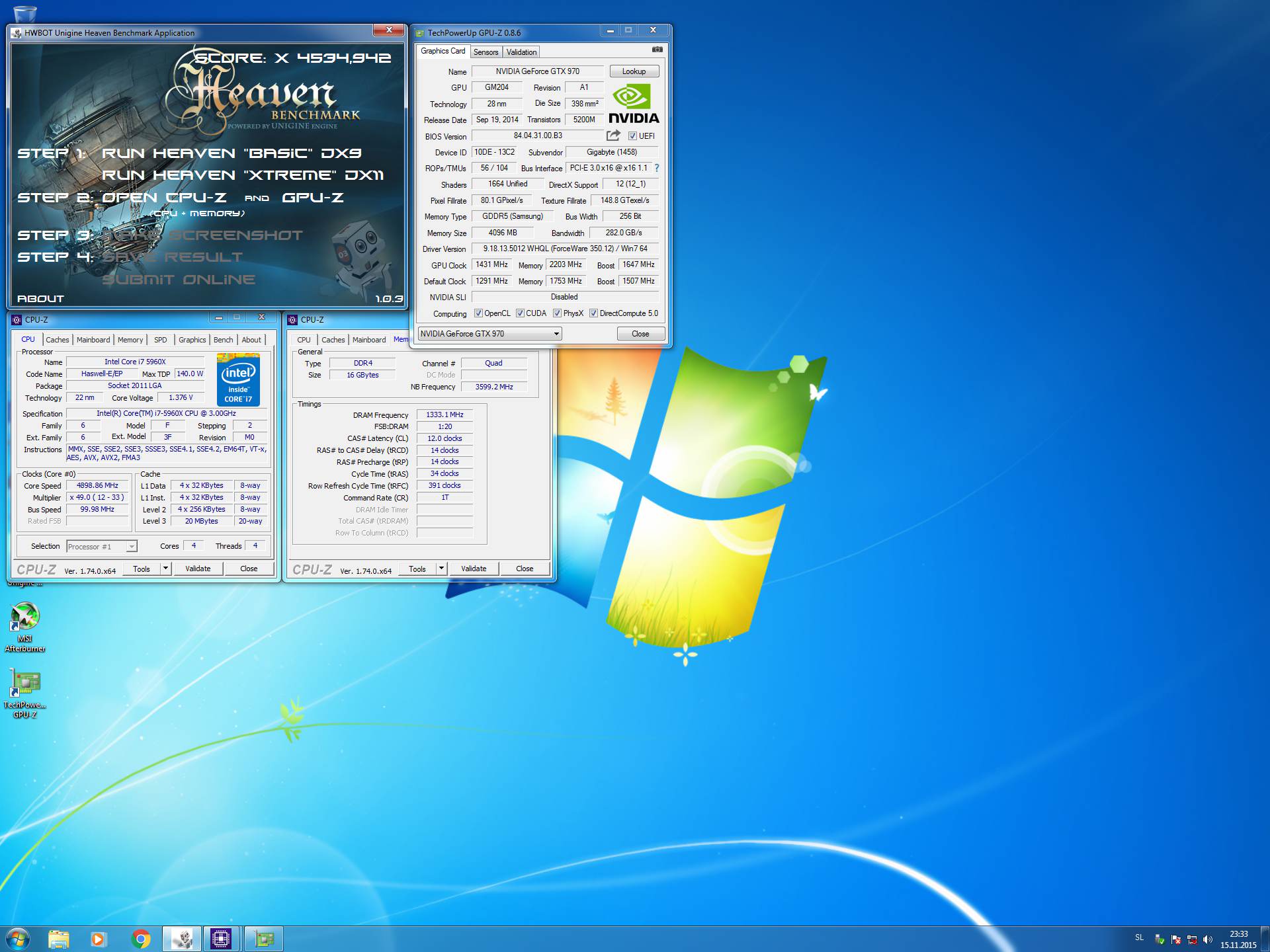Image resolution: width=1270 pixels, height=952 pixels.
Task: Click the network tray icon
Action: pyautogui.click(x=1192, y=939)
